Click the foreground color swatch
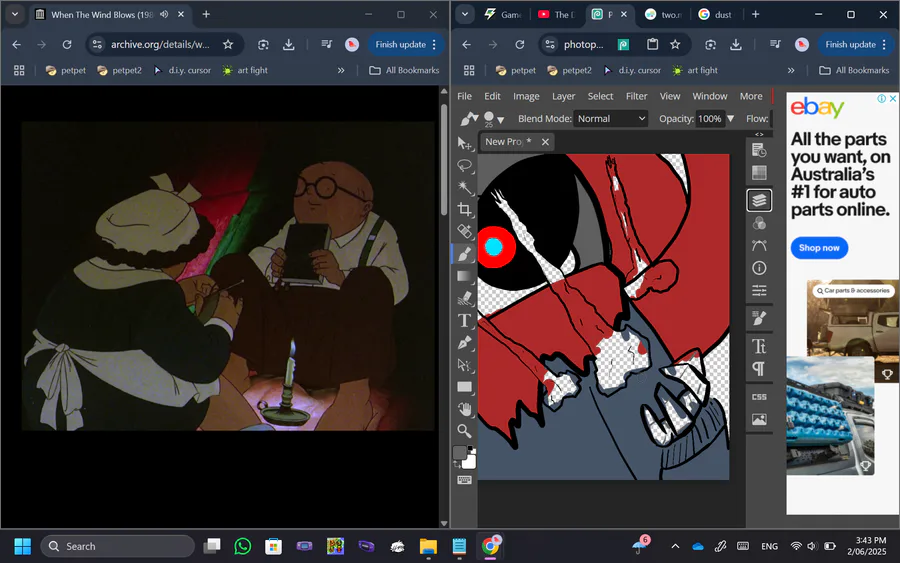The width and height of the screenshot is (900, 563). point(460,453)
